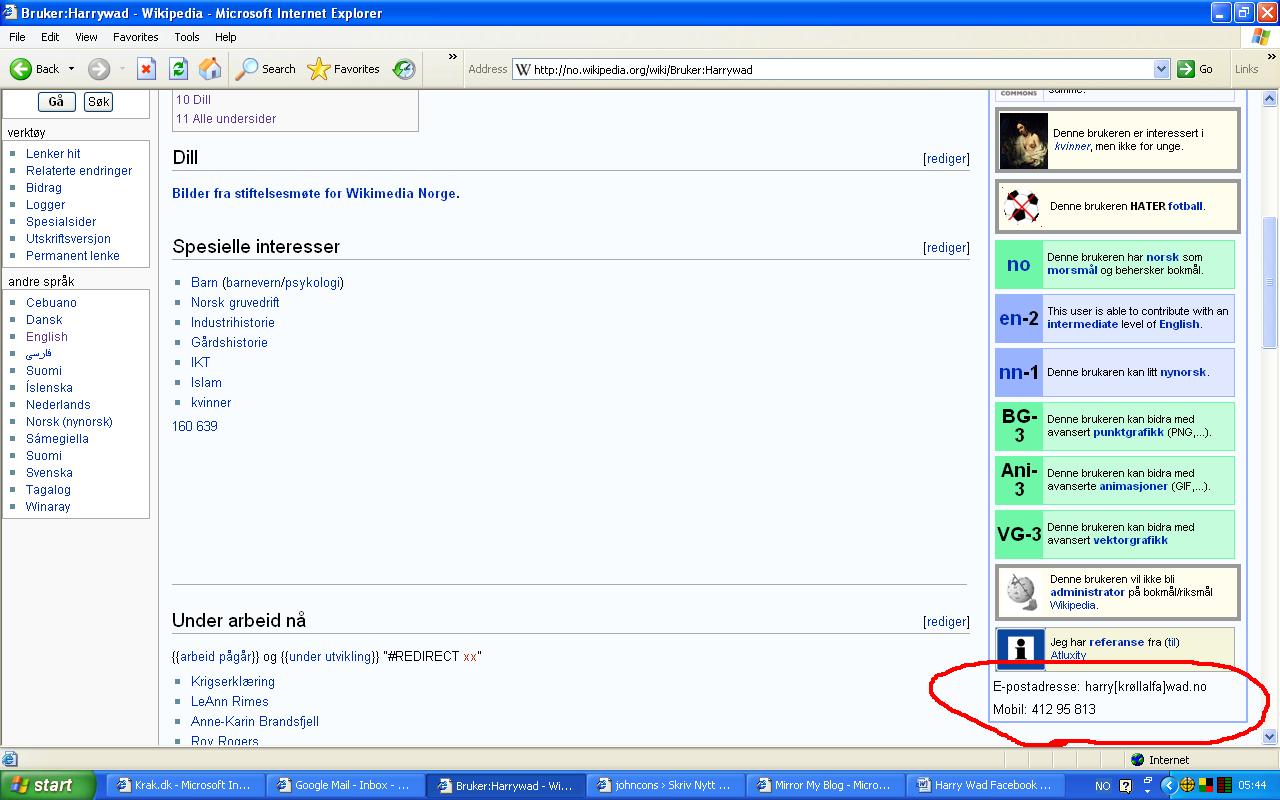Open the Favorites menu

pos(135,37)
